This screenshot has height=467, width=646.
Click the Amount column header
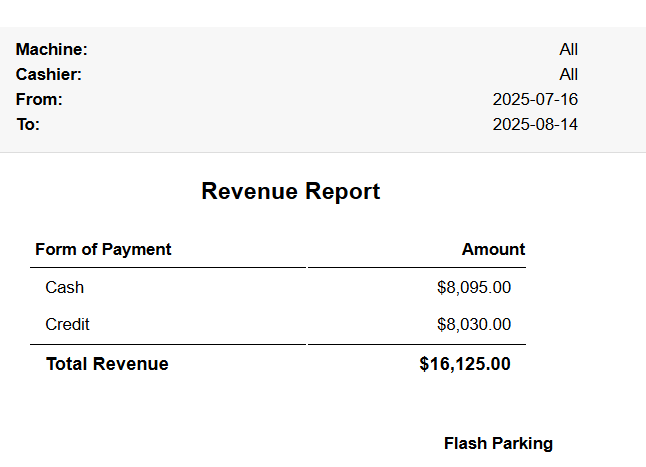click(493, 249)
